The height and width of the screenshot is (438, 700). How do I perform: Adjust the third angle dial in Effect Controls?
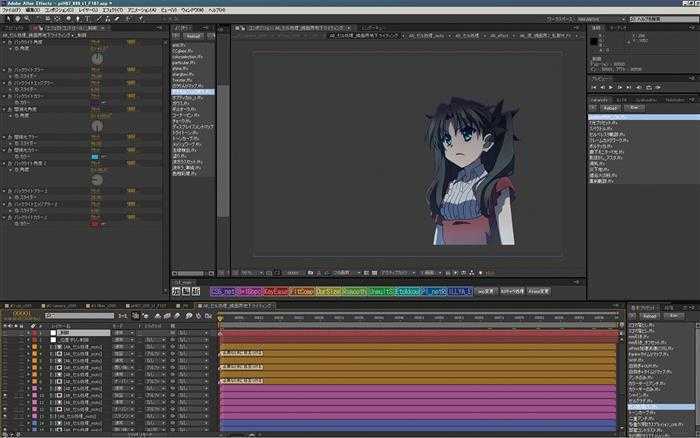point(97,180)
